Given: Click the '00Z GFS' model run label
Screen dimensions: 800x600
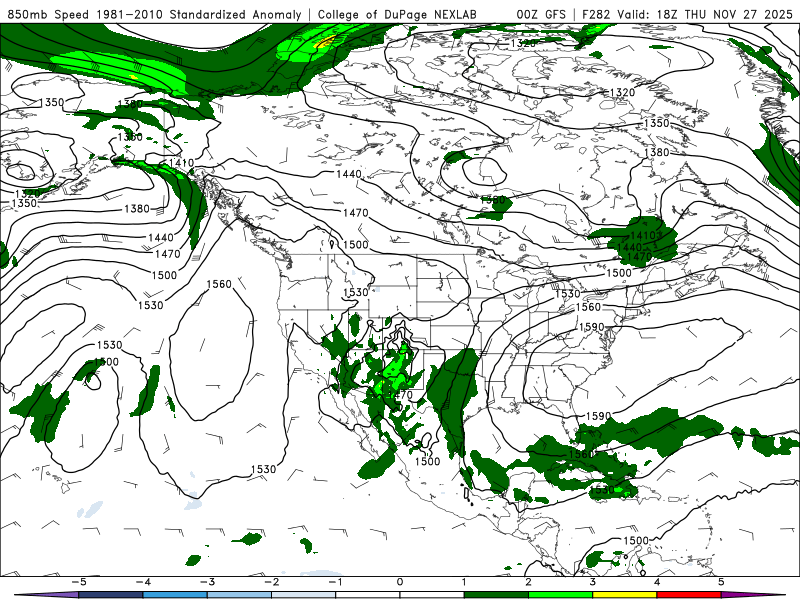Looking at the screenshot, I should [x=541, y=14].
